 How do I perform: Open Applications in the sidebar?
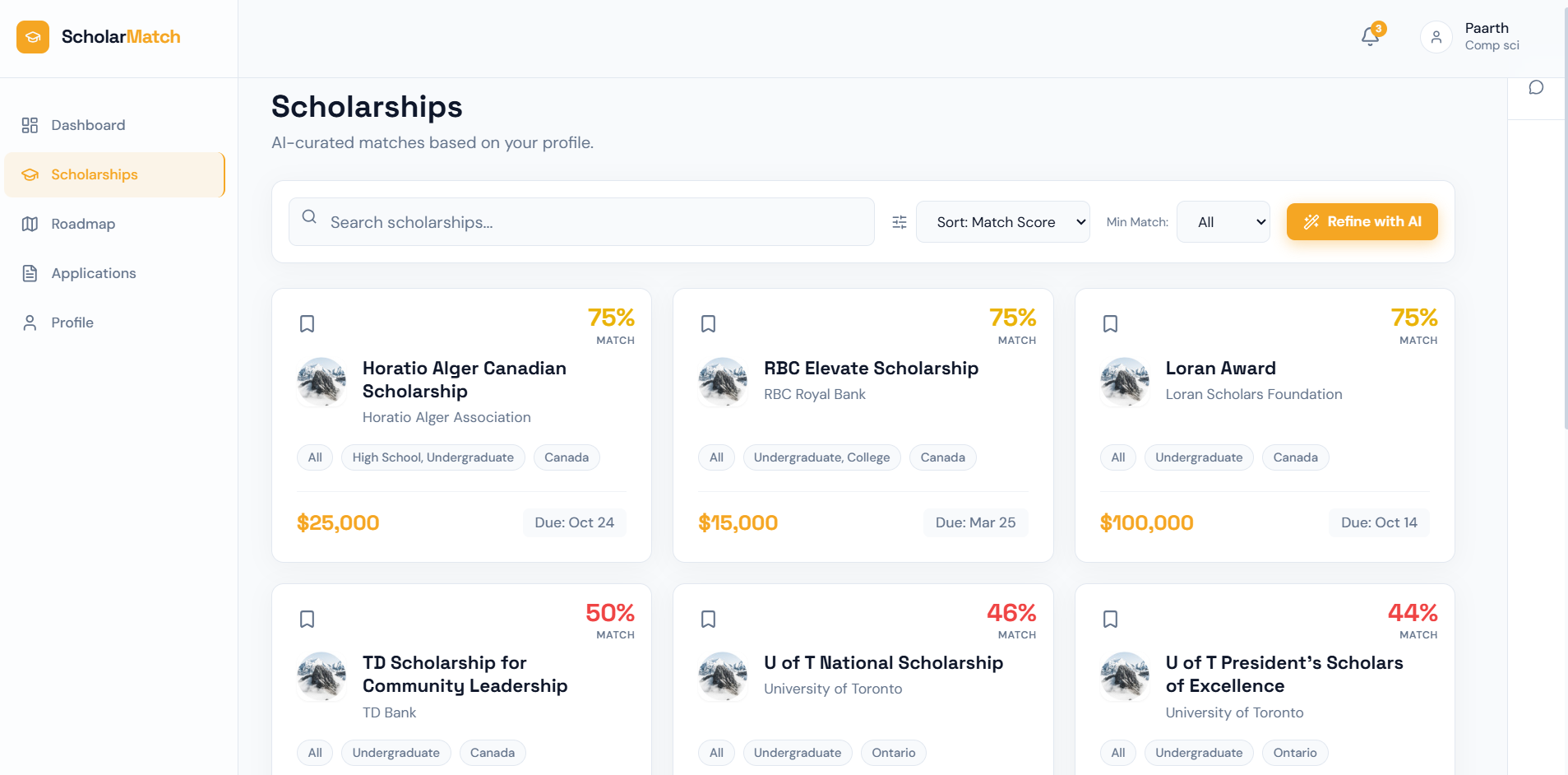coord(94,273)
